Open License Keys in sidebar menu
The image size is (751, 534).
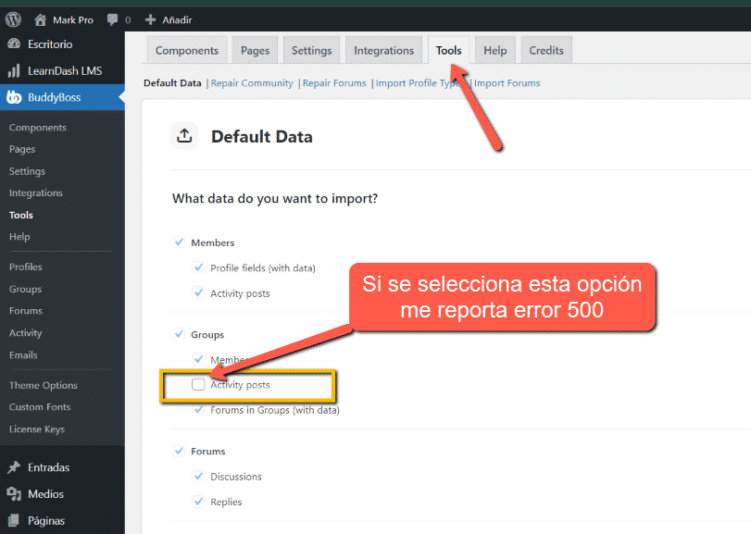click(37, 429)
